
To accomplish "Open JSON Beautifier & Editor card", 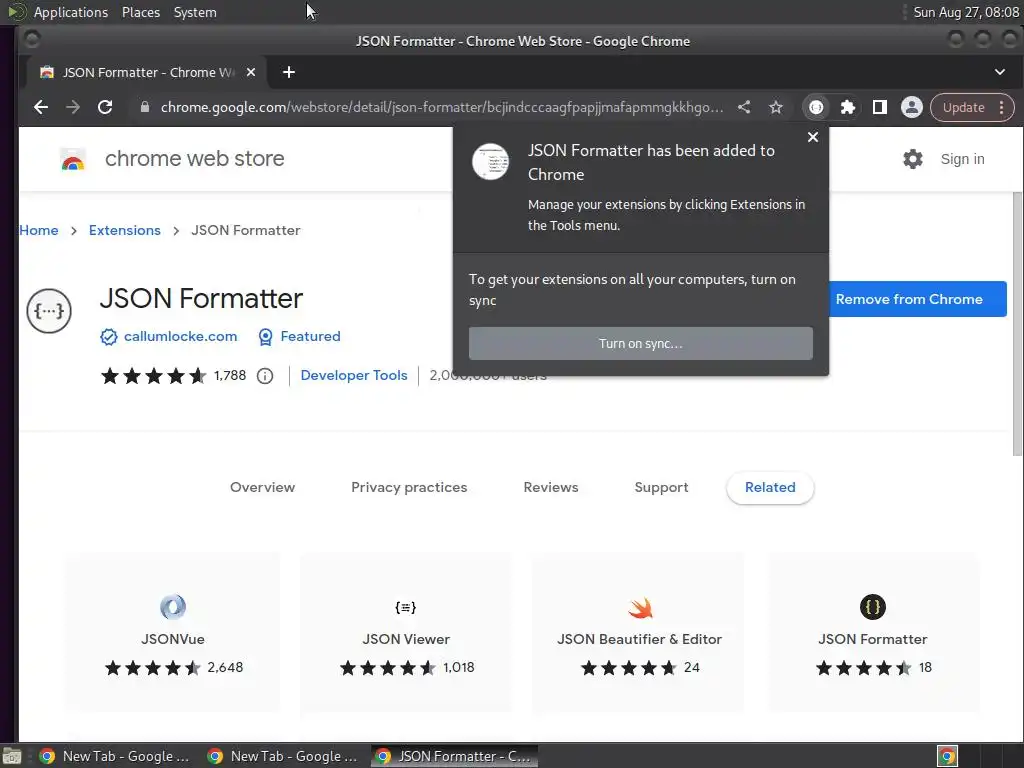I will tap(639, 632).
